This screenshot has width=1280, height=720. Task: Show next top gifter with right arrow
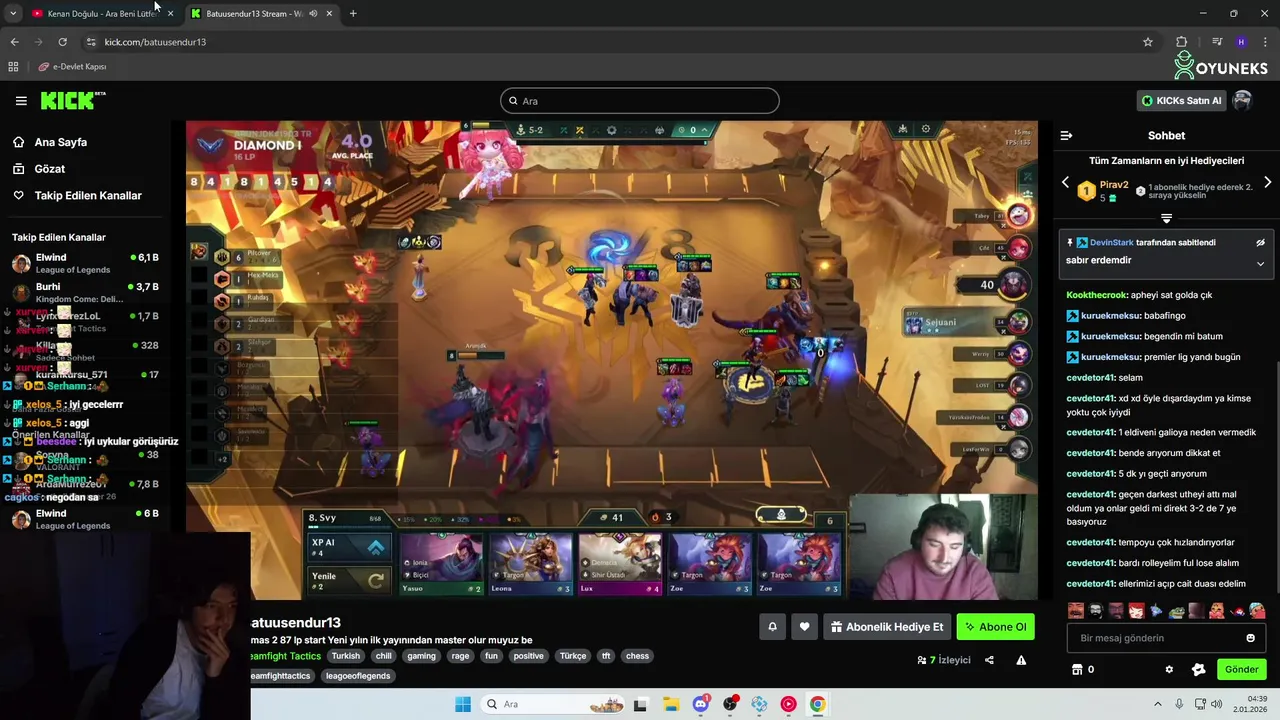coord(1267,183)
